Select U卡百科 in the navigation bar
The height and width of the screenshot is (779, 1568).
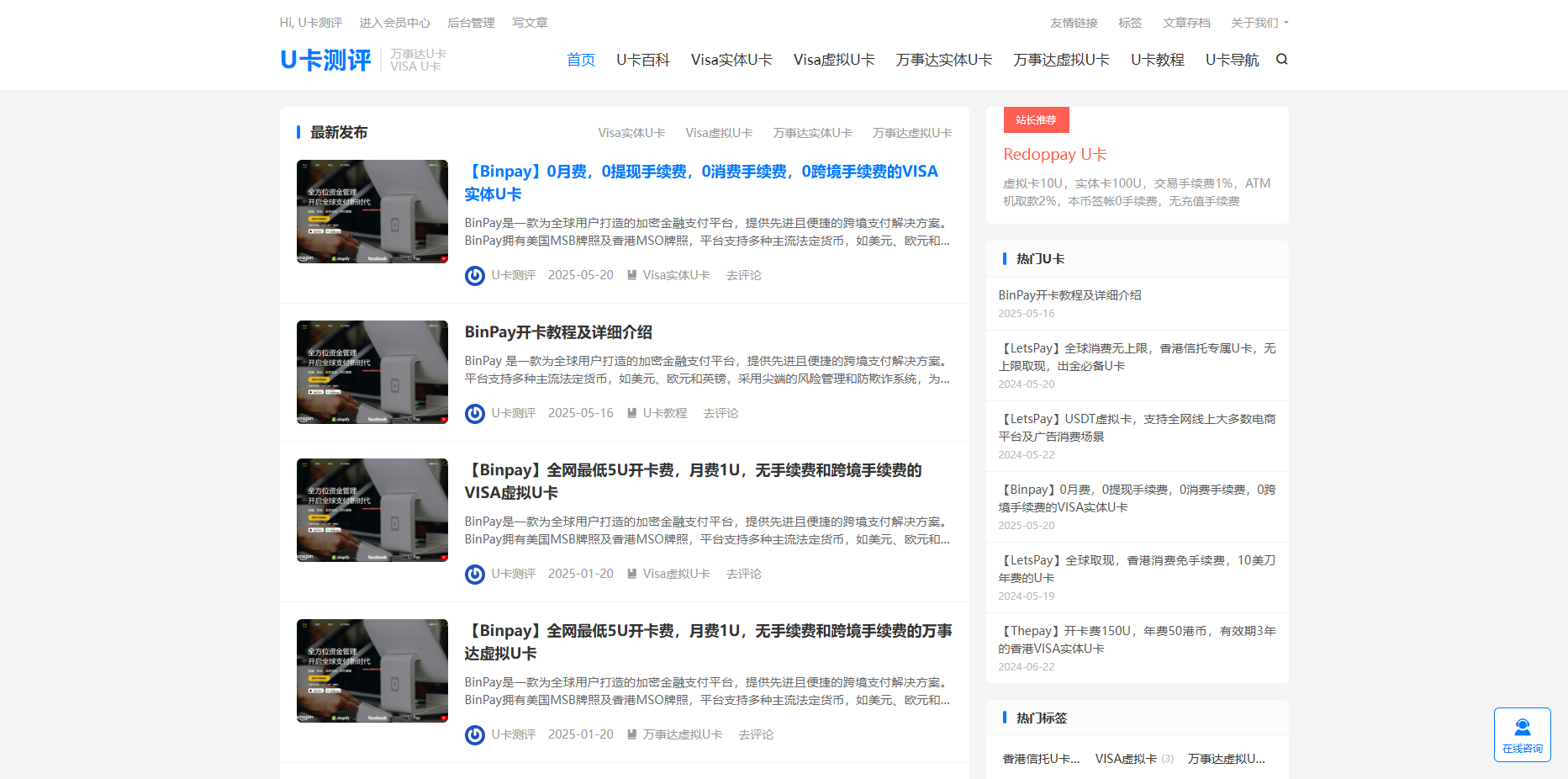(642, 60)
